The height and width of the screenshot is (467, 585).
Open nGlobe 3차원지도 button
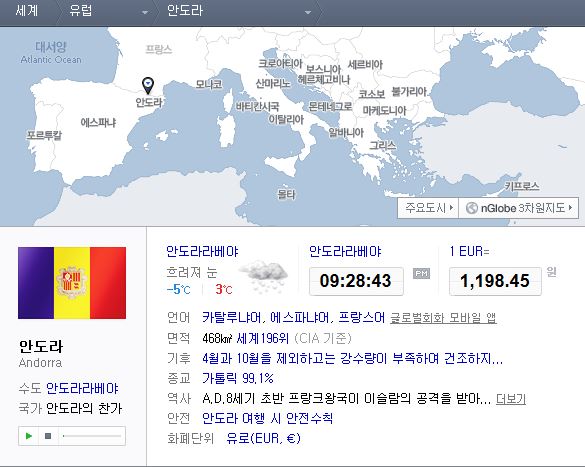click(x=519, y=208)
